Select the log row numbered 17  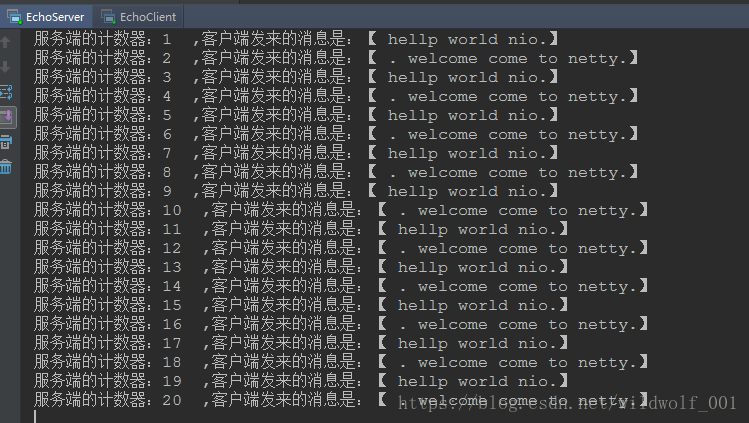[301, 343]
